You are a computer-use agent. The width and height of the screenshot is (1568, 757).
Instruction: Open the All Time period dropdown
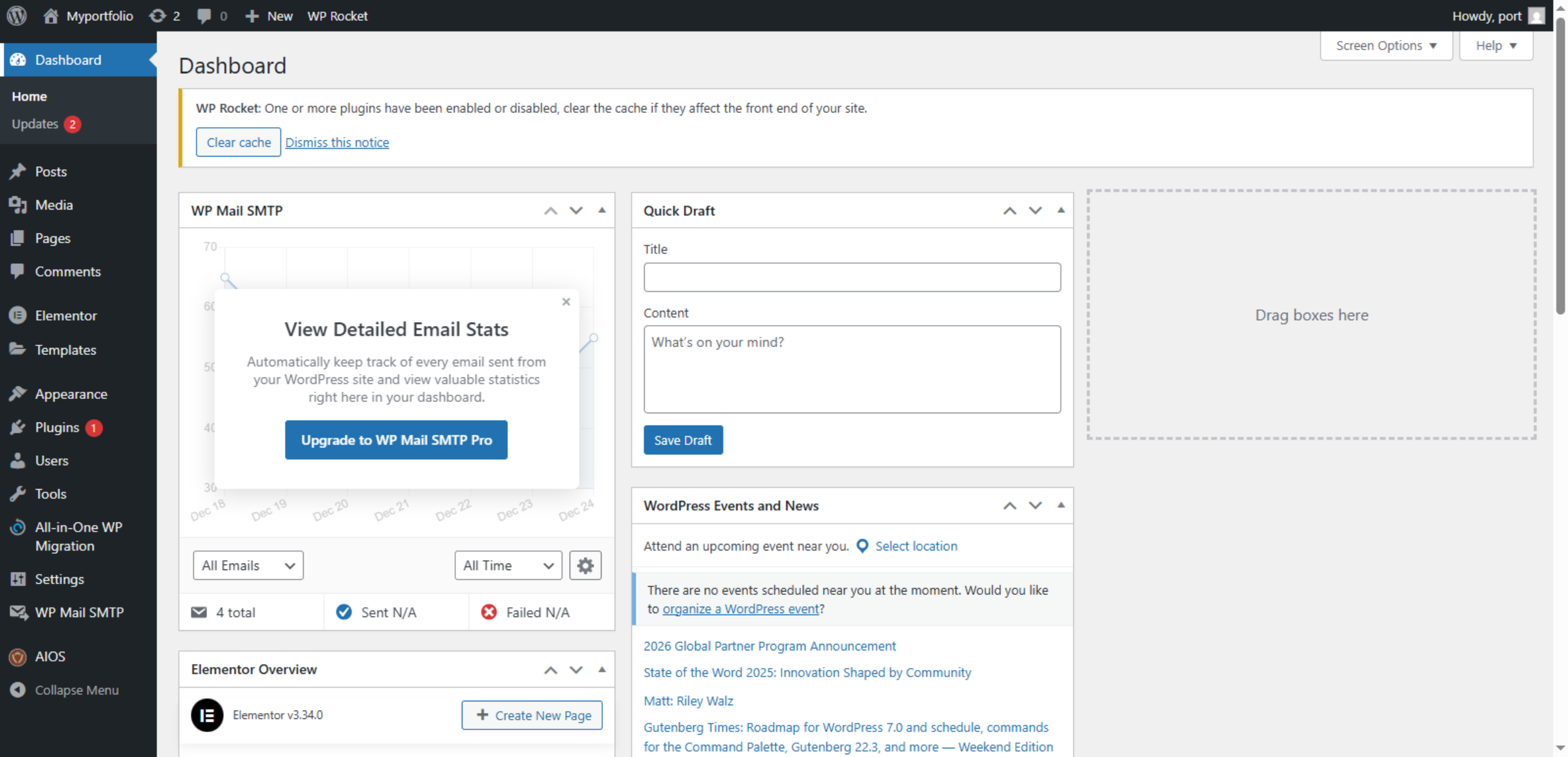pyautogui.click(x=508, y=566)
